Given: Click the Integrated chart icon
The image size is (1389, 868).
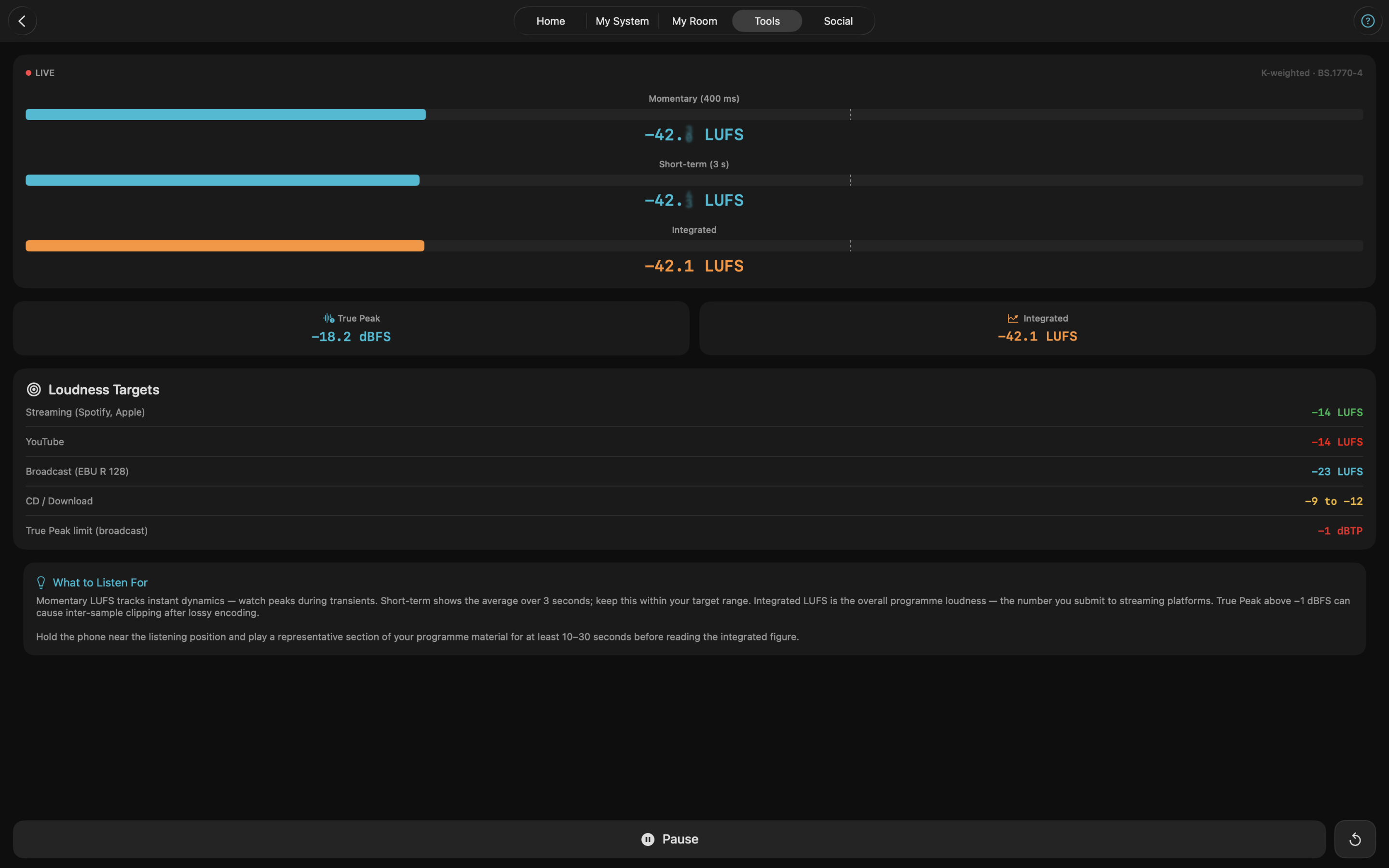Looking at the screenshot, I should pos(1012,318).
